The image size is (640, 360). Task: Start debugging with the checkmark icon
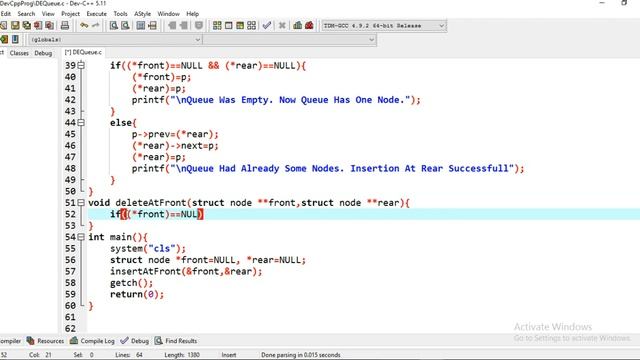(267, 26)
